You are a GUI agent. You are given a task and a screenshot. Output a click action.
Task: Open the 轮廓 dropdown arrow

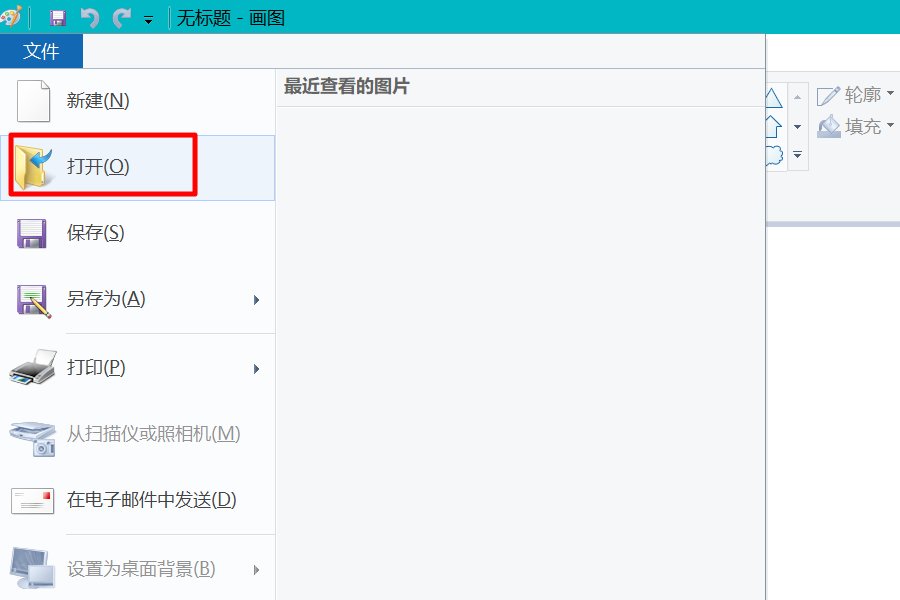click(890, 93)
